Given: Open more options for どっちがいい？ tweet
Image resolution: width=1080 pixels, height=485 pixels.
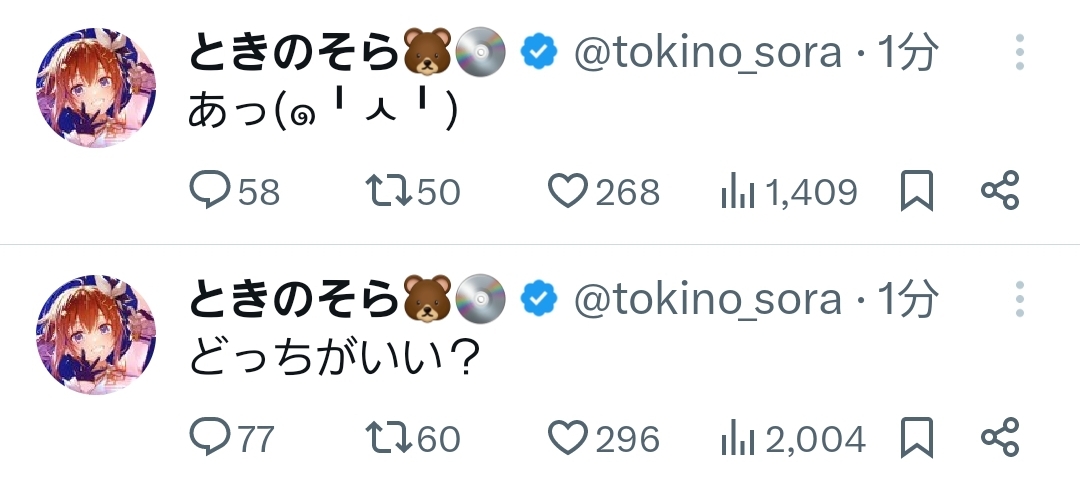Looking at the screenshot, I should tap(1019, 299).
